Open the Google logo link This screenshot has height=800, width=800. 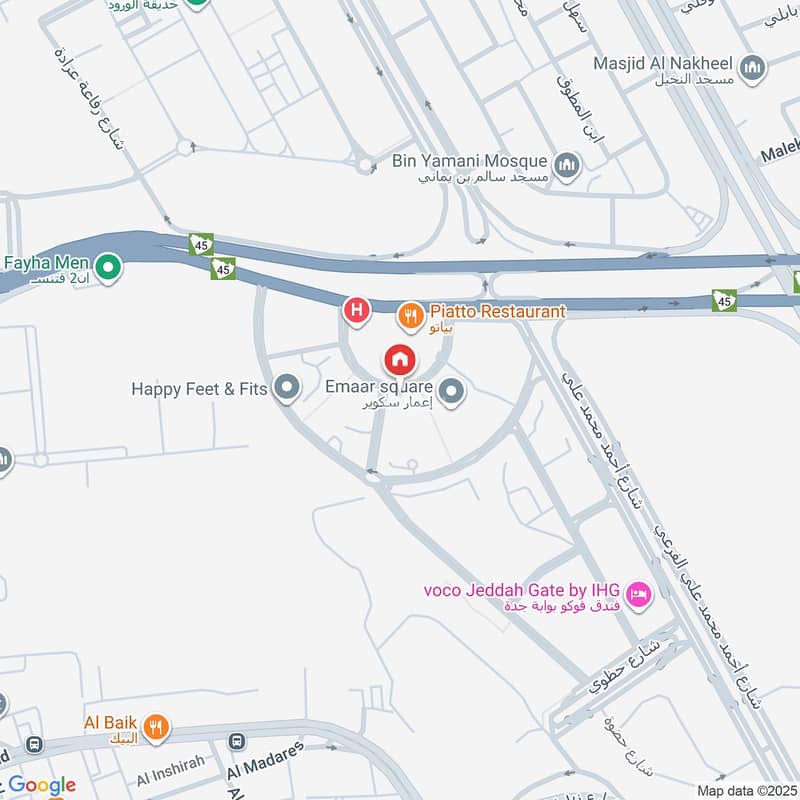coord(42,786)
